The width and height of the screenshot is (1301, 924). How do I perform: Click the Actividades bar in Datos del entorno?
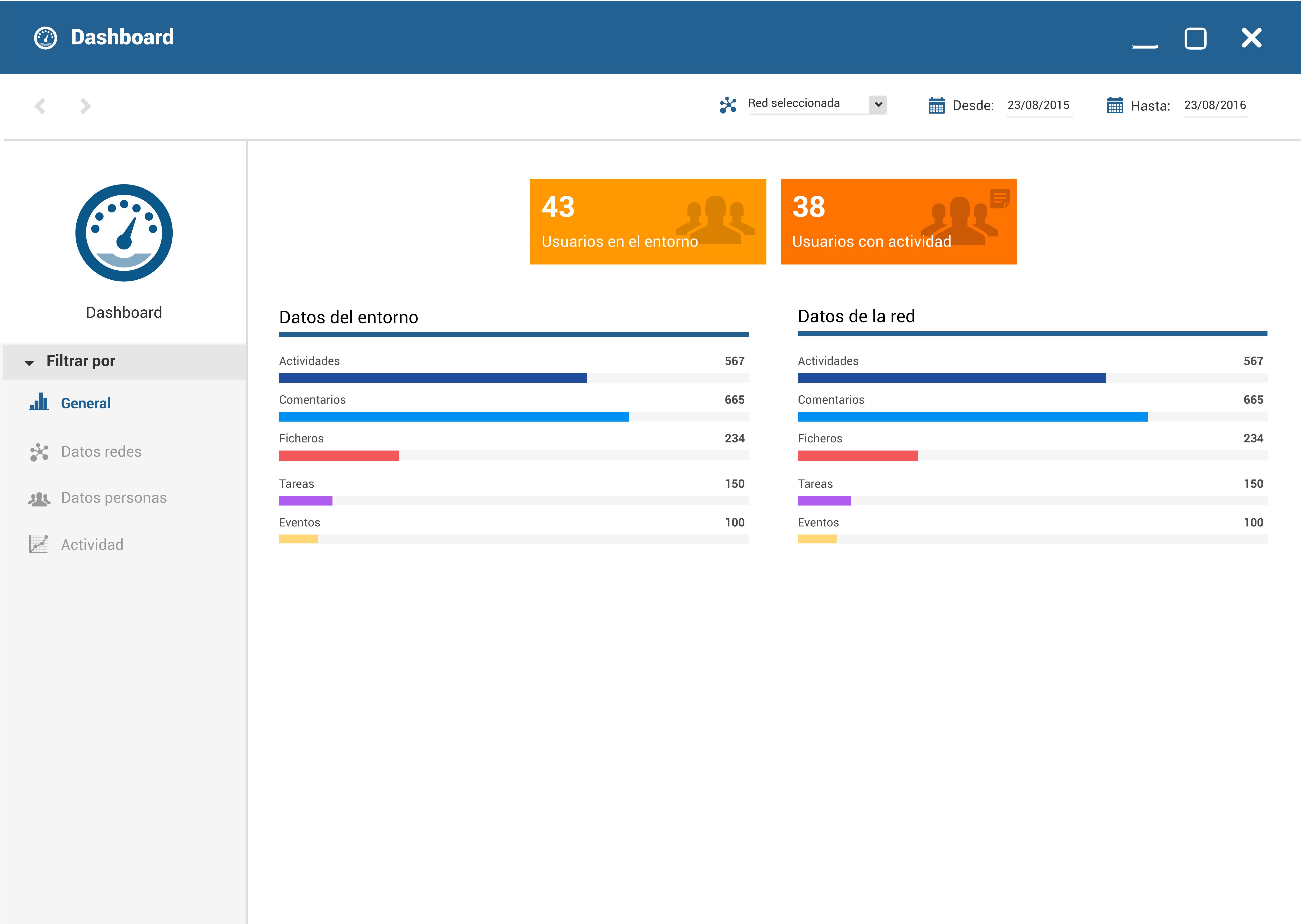point(514,378)
